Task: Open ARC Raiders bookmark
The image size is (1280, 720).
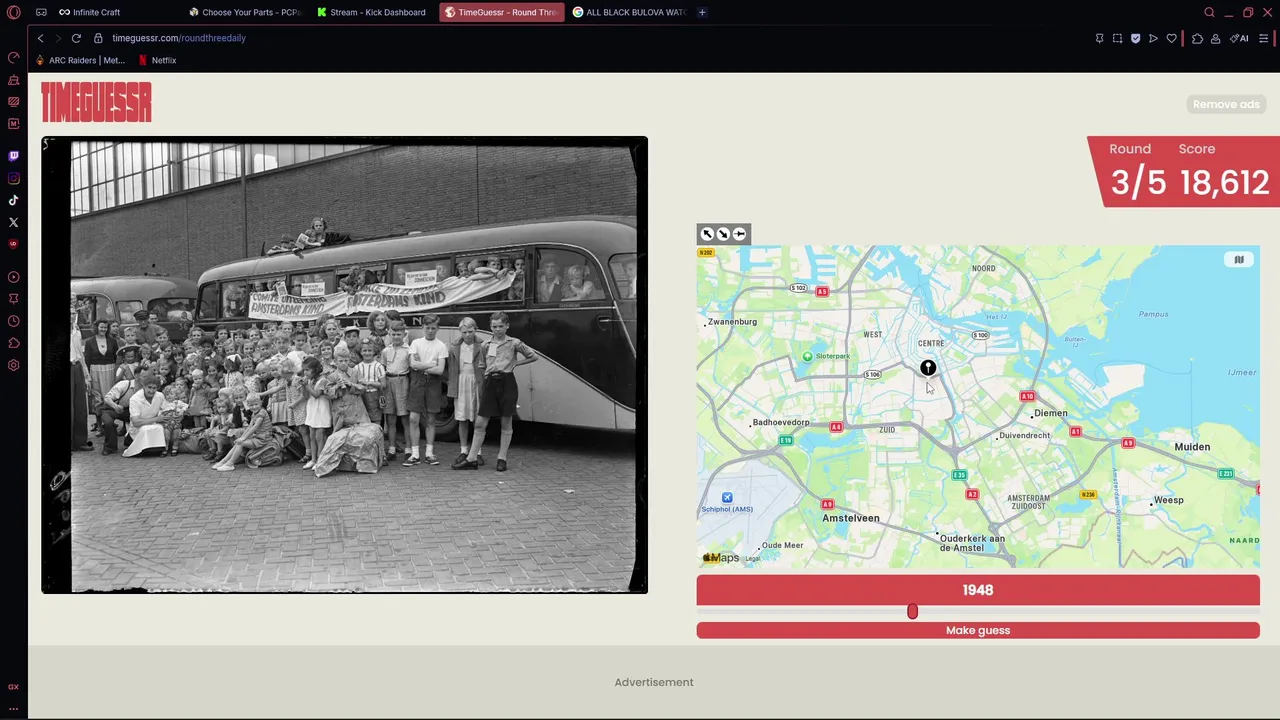Action: coord(80,60)
